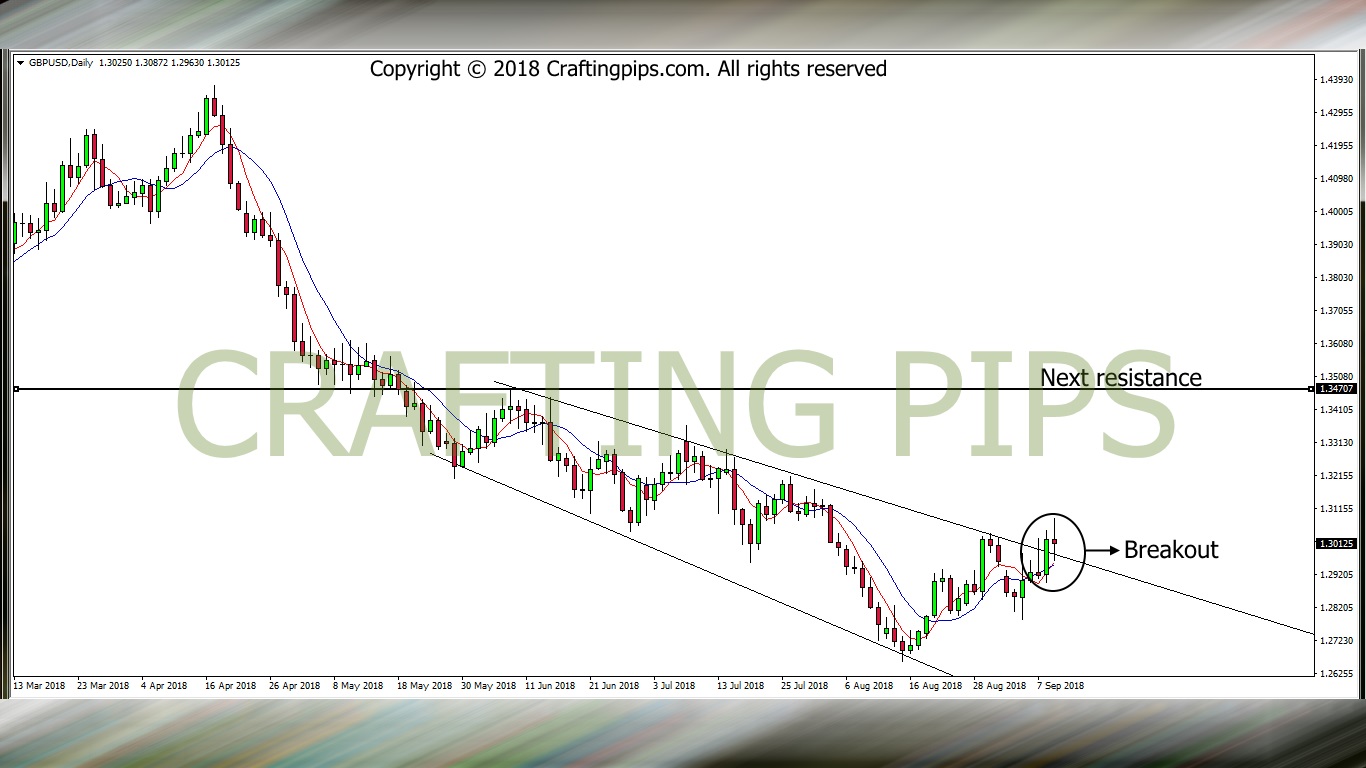The width and height of the screenshot is (1366, 768).
Task: Click the 6 Aug 2018 date label
Action: [x=868, y=686]
